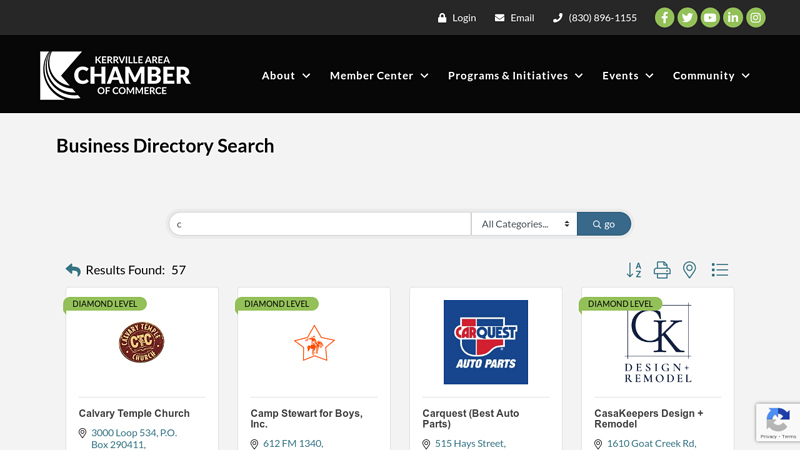This screenshot has height=450, width=800.
Task: Click the phone handset icon
Action: 557,18
